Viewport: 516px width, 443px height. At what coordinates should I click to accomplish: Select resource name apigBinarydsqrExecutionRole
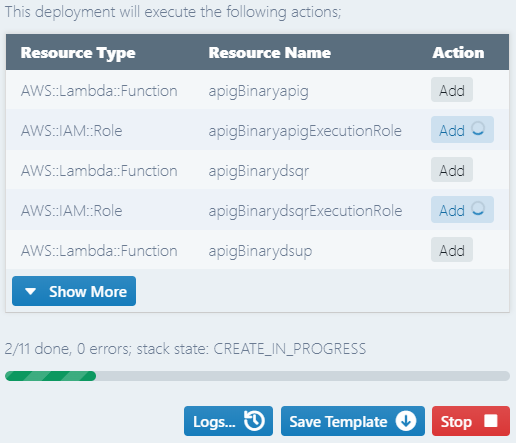tap(305, 211)
